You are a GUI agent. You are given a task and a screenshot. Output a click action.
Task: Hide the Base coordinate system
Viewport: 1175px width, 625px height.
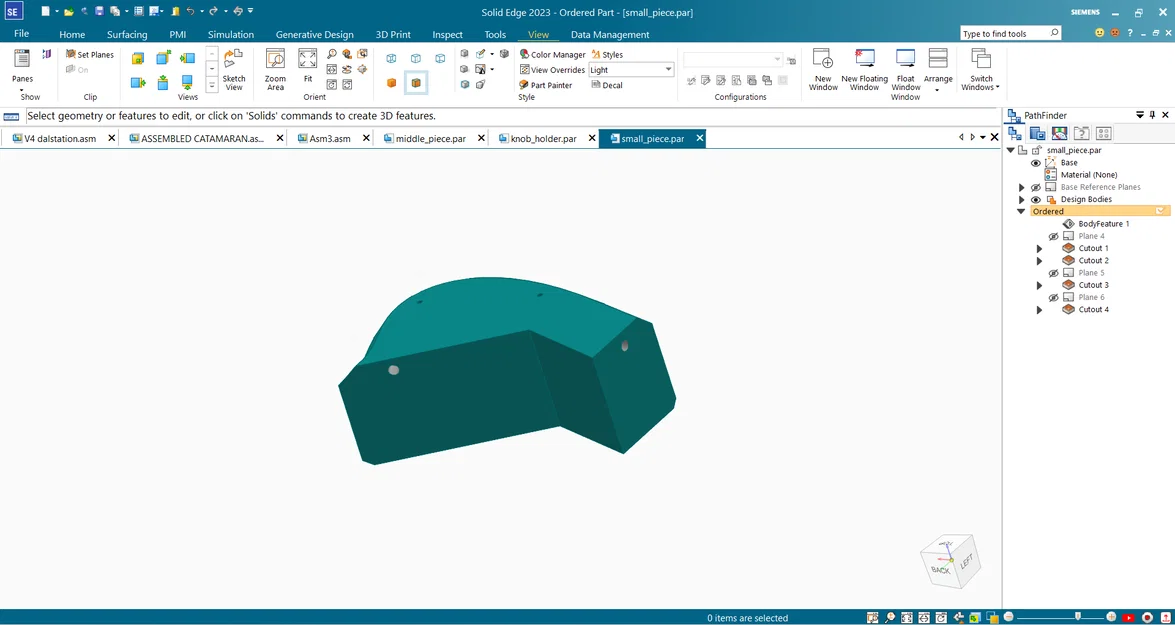point(1036,163)
